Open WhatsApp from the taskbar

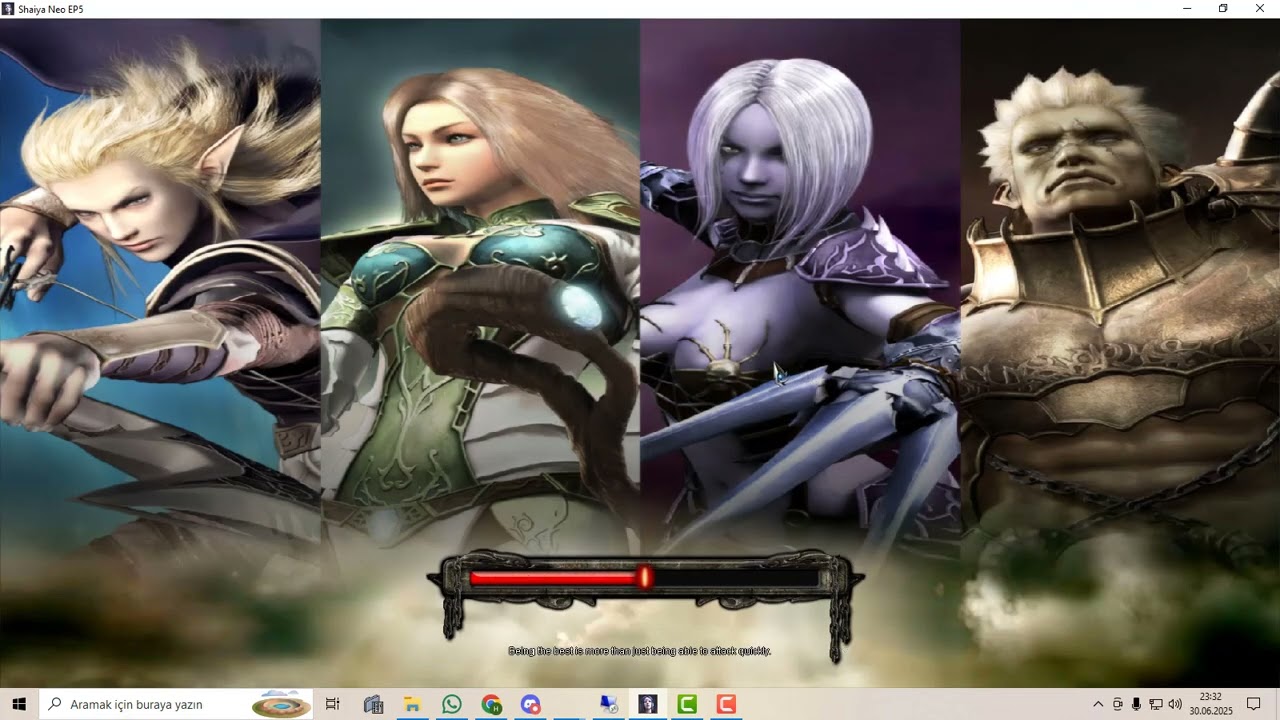(451, 704)
